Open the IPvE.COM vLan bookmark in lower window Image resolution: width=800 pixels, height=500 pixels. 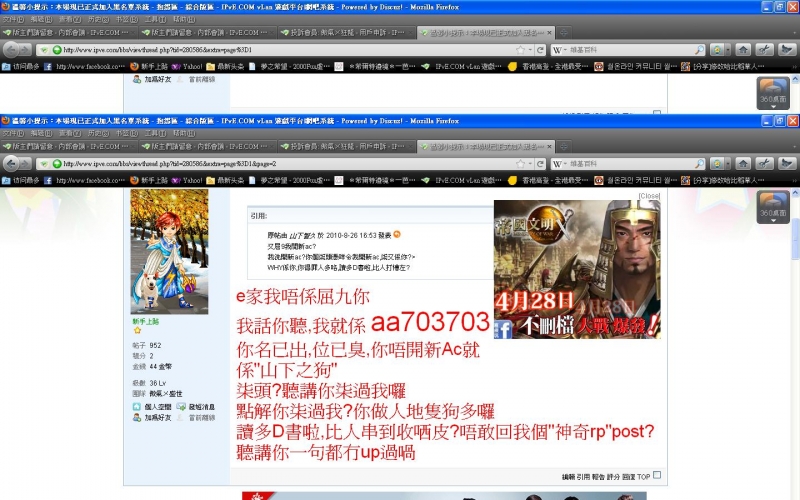point(462,180)
